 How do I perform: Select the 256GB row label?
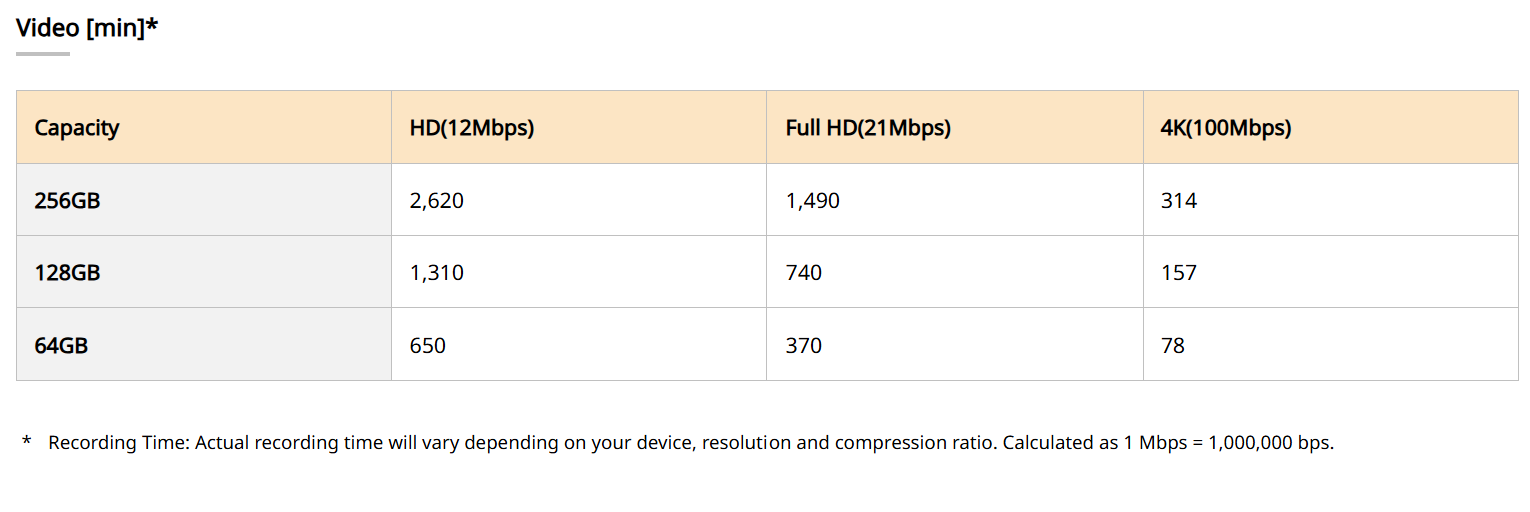click(68, 201)
